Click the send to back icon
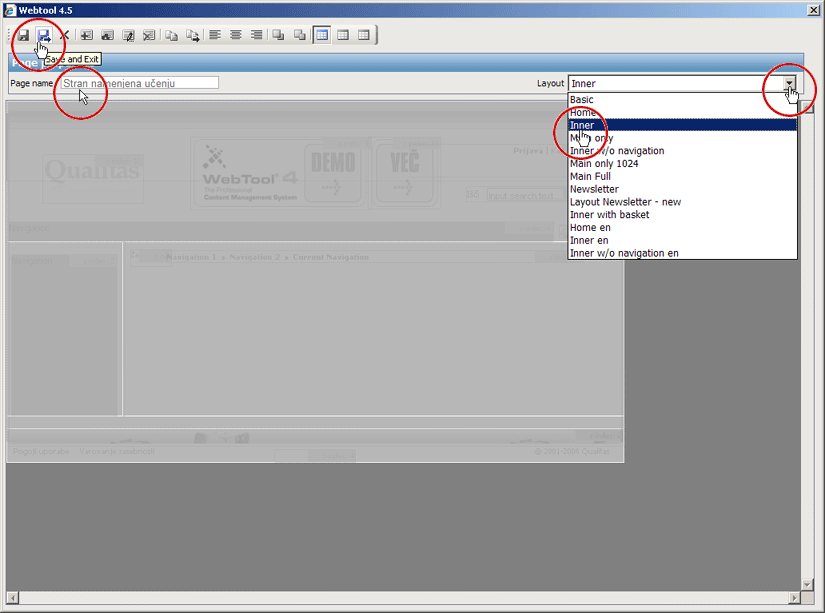This screenshot has width=825, height=613. tap(299, 35)
